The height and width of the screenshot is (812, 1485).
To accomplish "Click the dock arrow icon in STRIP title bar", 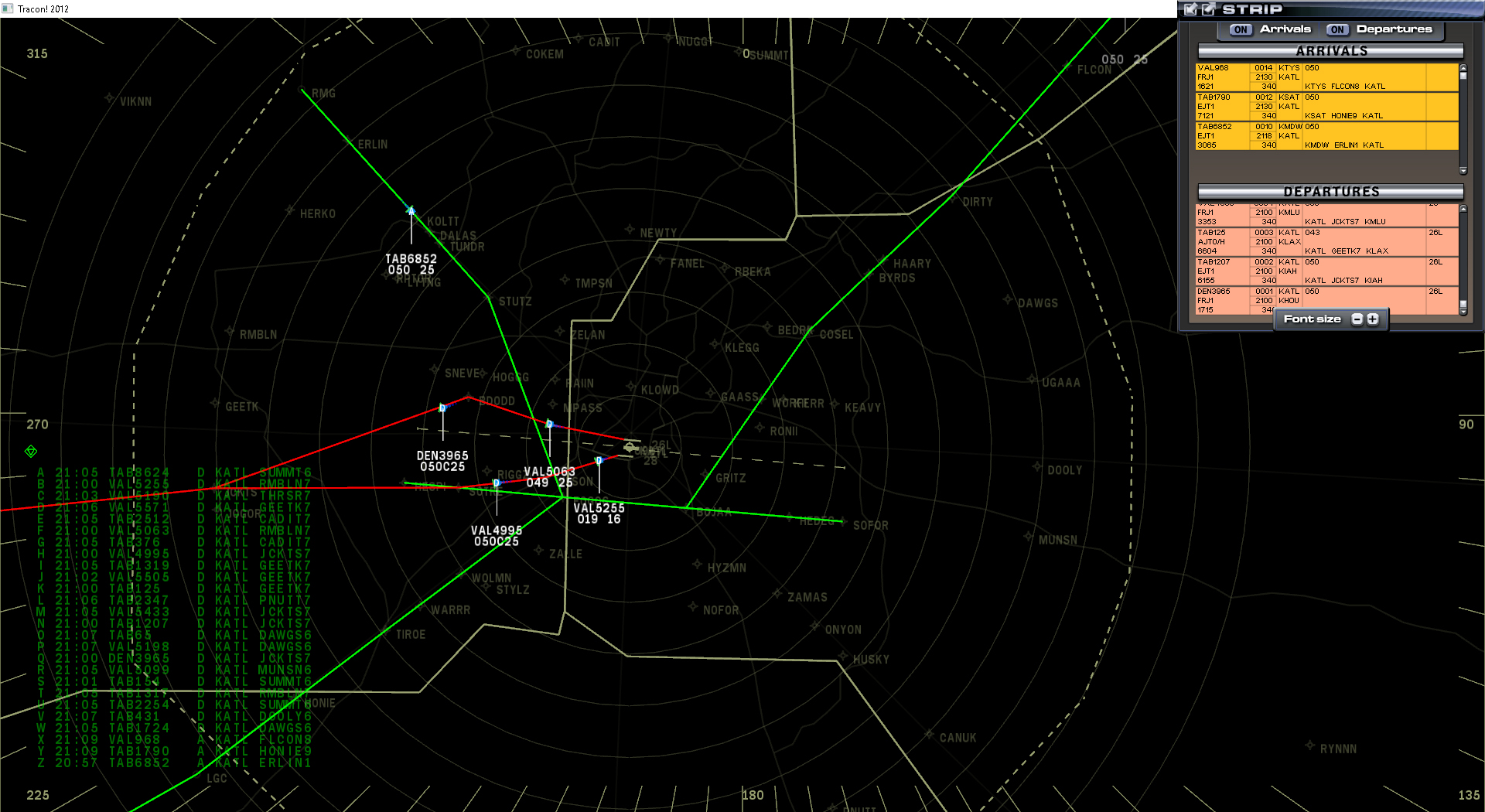I will tap(1190, 10).
